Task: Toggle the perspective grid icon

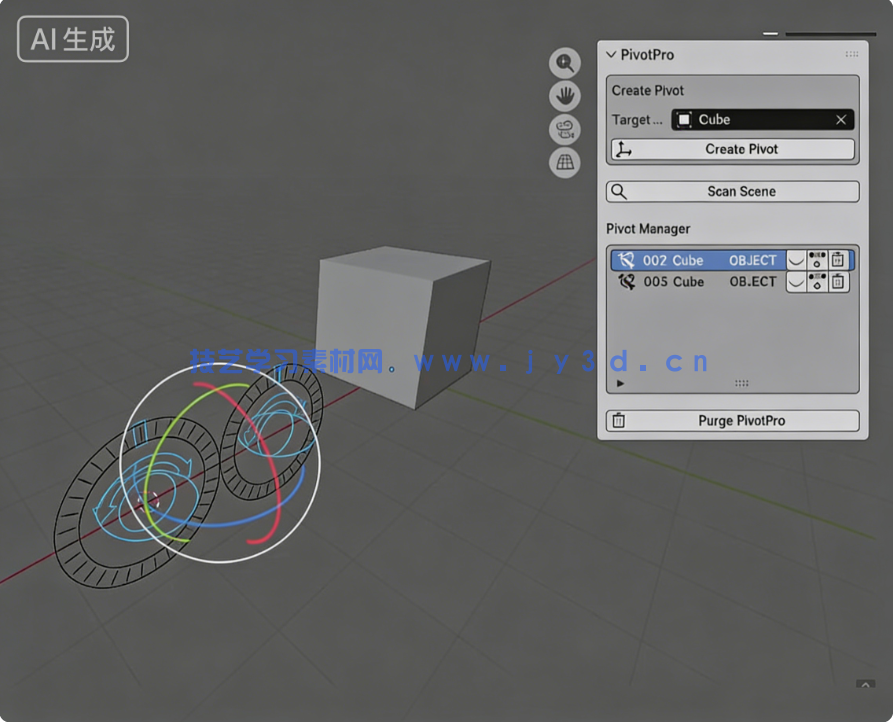Action: (x=564, y=162)
